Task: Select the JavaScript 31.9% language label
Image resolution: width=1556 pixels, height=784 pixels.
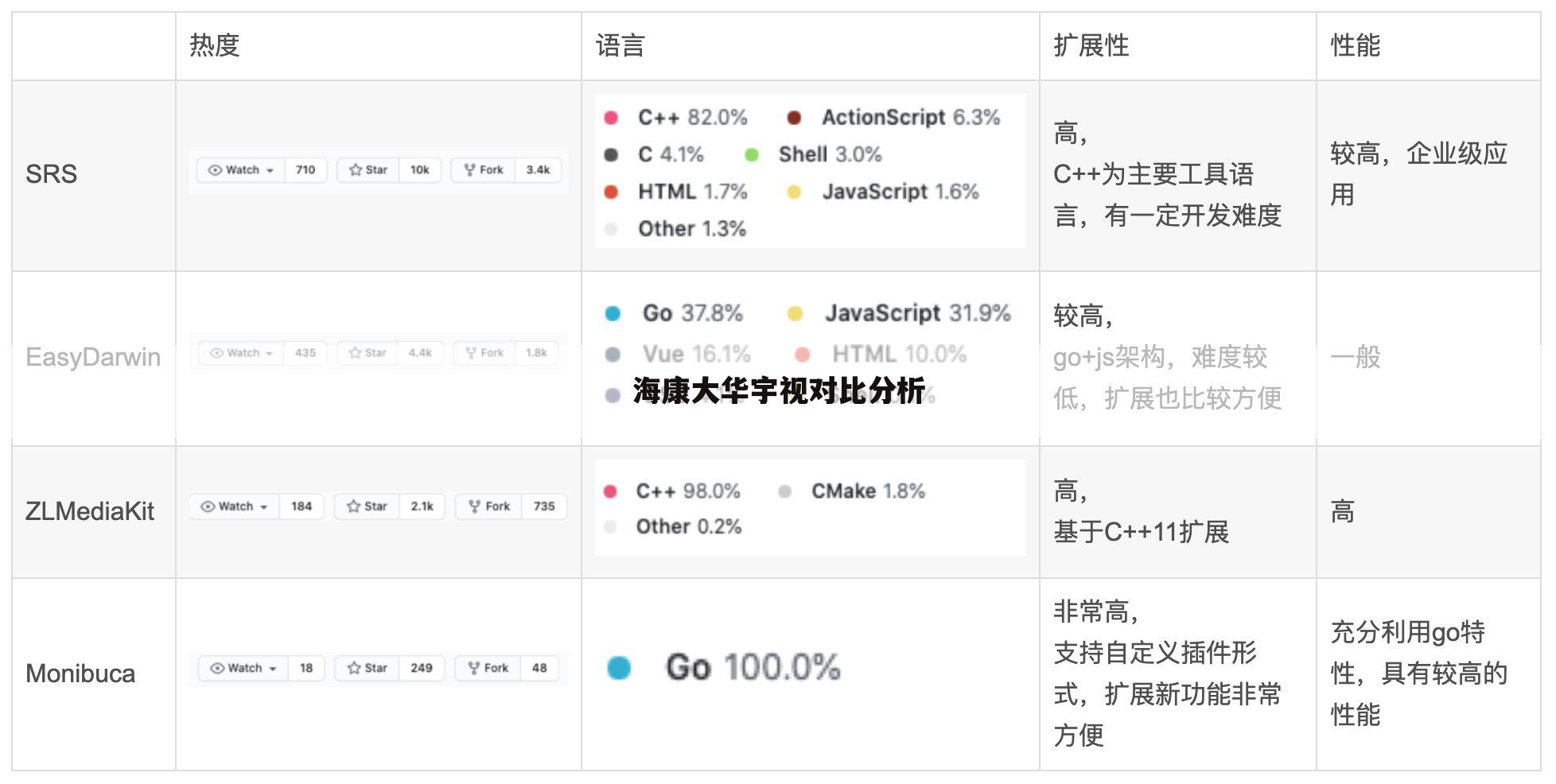Action: (918, 313)
